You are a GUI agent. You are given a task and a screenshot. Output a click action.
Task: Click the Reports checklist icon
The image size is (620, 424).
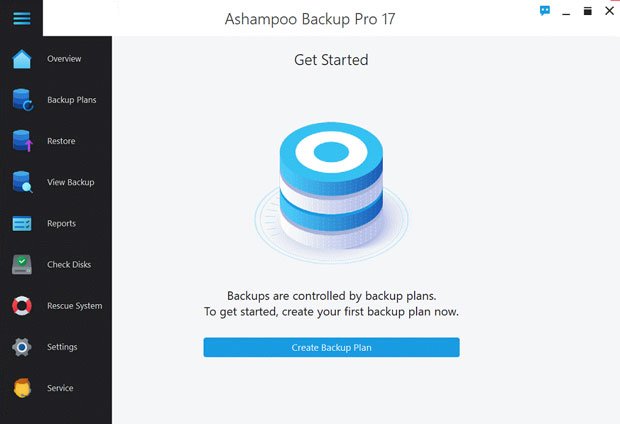click(x=22, y=223)
